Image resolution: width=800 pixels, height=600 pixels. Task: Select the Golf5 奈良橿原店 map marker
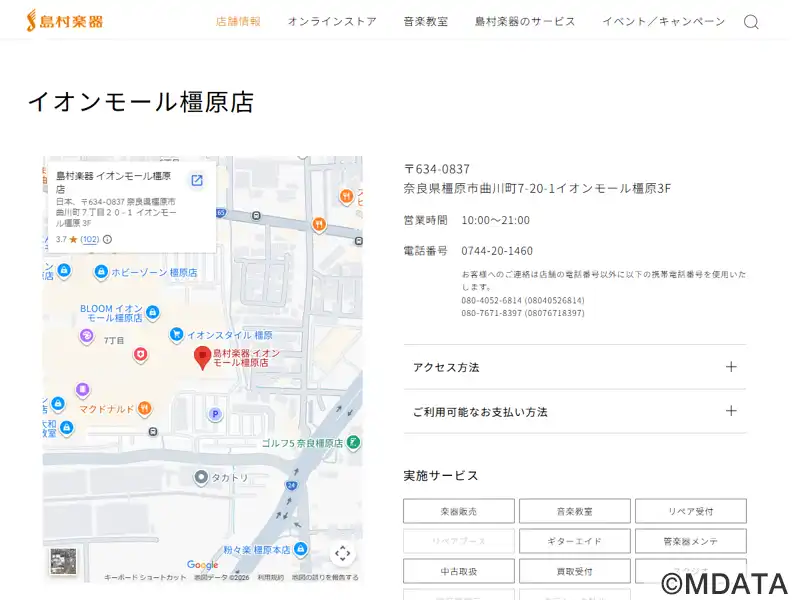point(353,442)
